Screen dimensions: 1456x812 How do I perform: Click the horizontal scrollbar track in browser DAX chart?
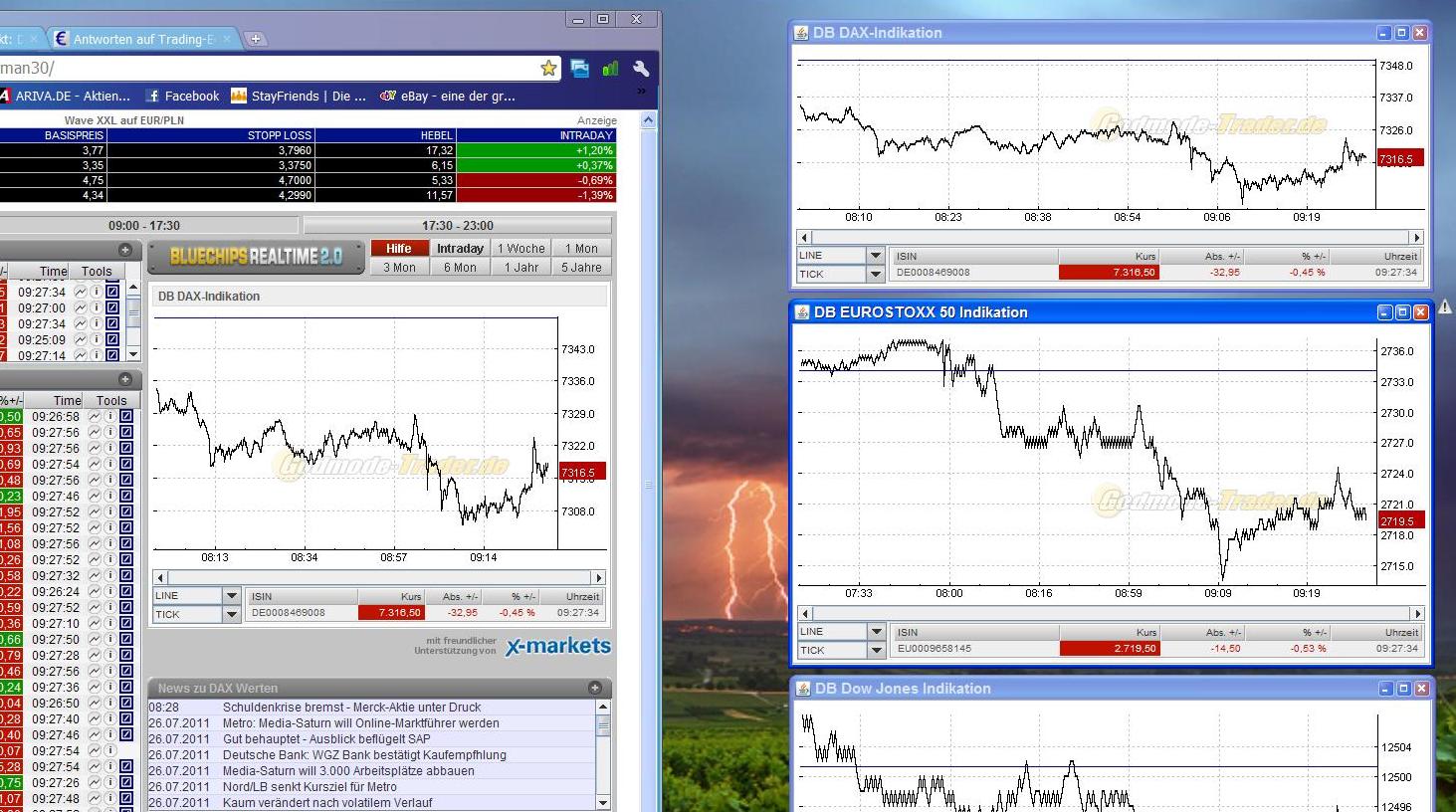coord(379,578)
